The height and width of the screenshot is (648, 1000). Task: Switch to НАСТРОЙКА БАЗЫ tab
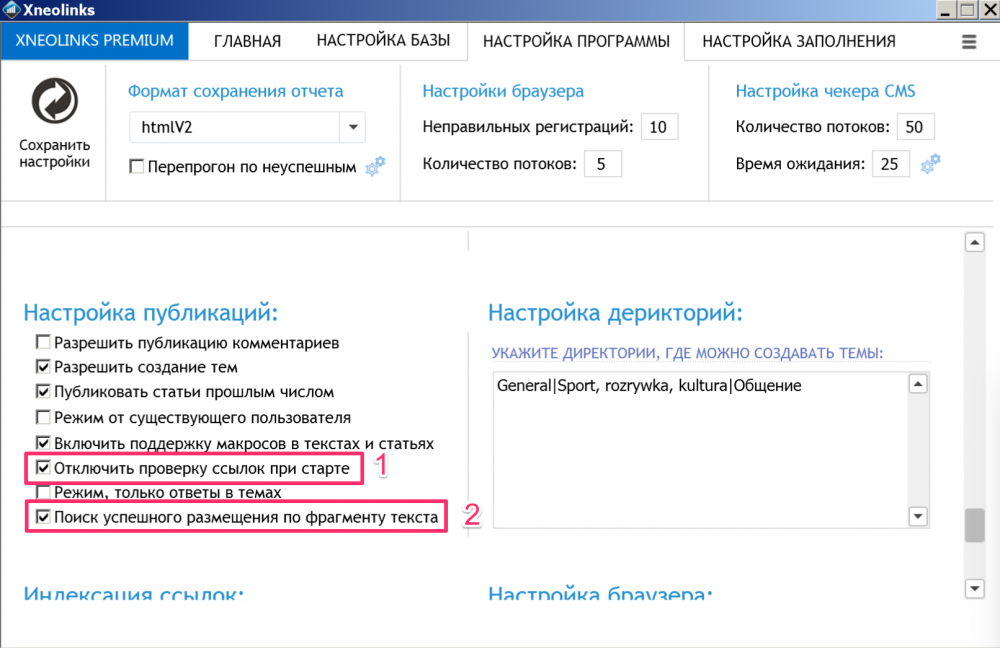pos(383,41)
